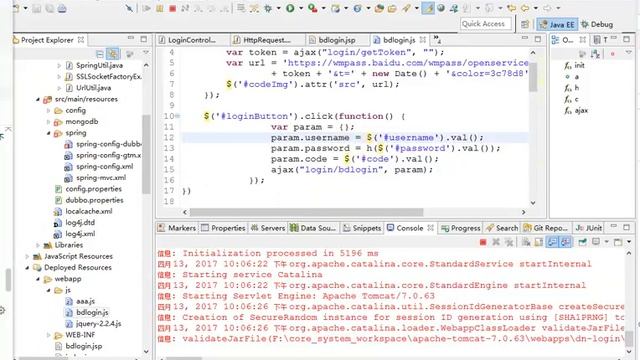The image size is (640, 360).
Task: Select dubbo.properties file
Action: pyautogui.click(x=94, y=200)
